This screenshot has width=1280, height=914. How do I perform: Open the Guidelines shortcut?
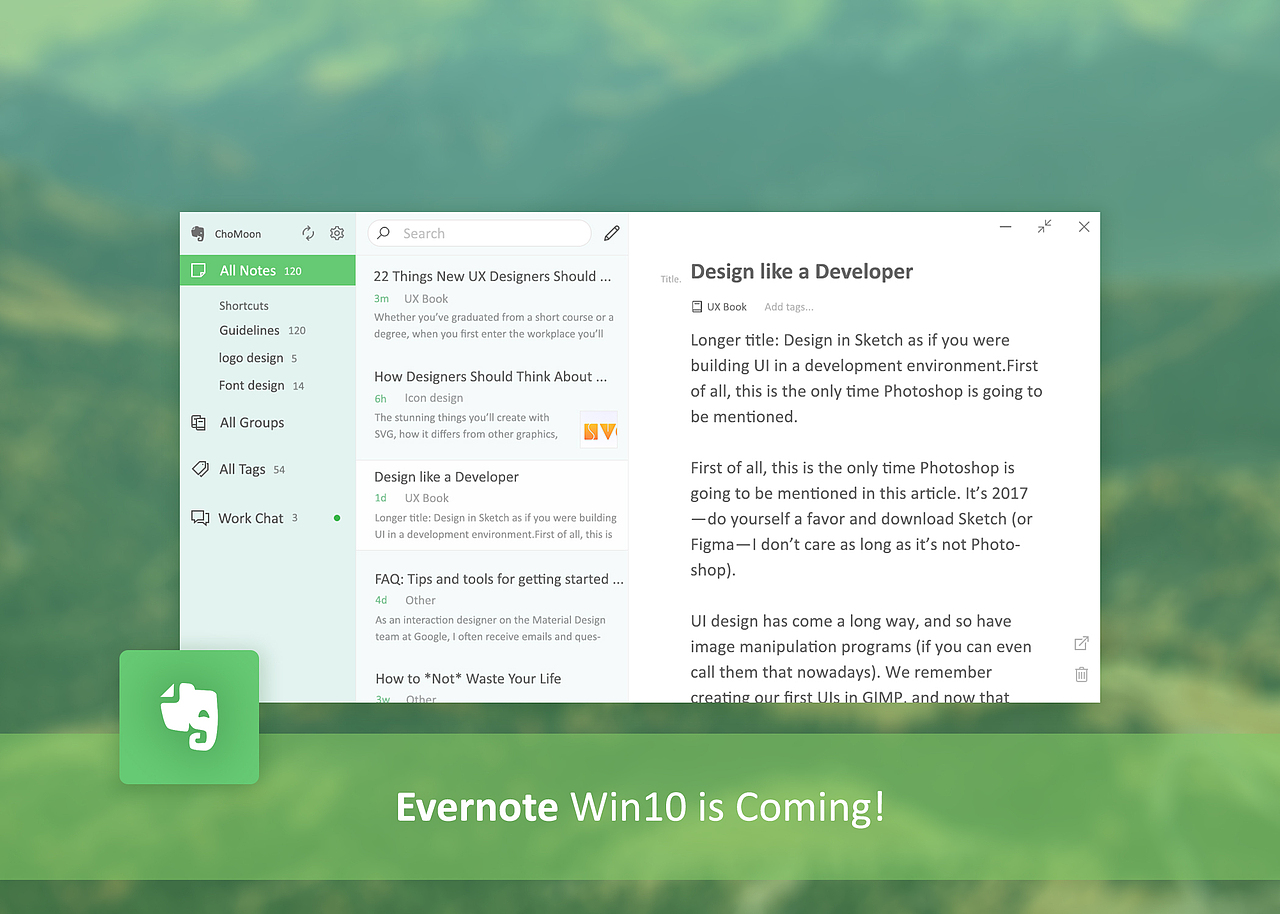pos(249,330)
